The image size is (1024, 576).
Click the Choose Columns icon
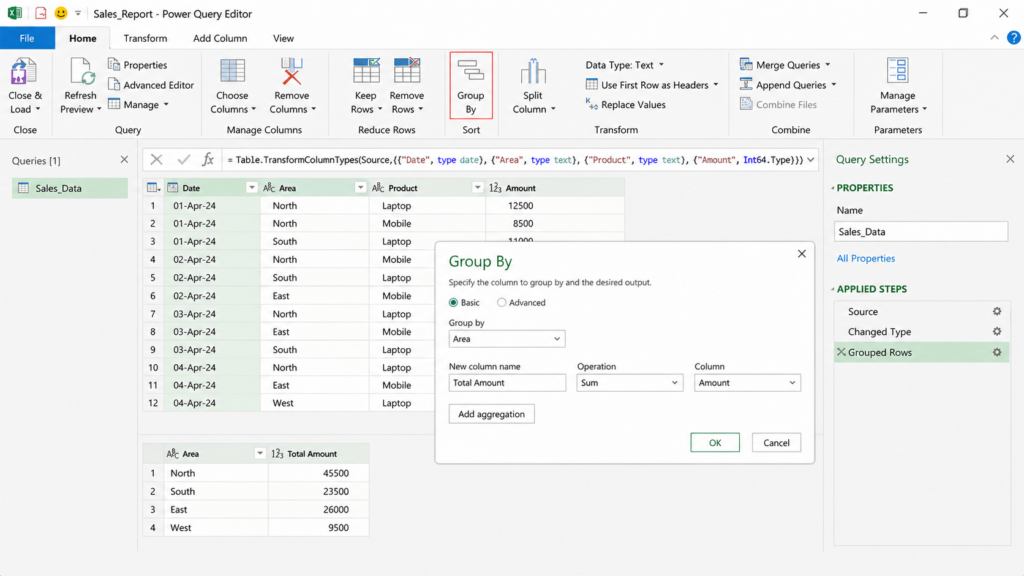(232, 71)
